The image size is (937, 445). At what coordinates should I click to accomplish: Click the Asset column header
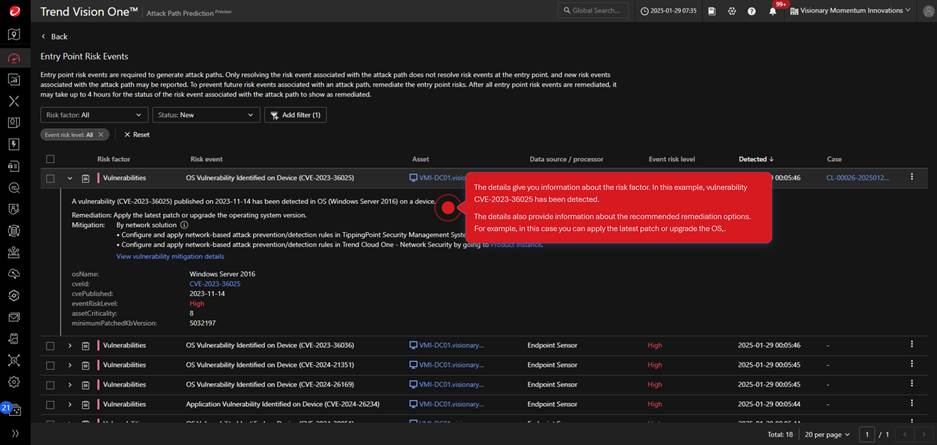pyautogui.click(x=421, y=159)
